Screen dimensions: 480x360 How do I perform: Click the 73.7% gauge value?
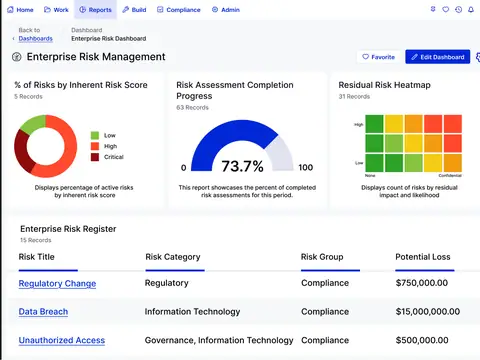[242, 166]
